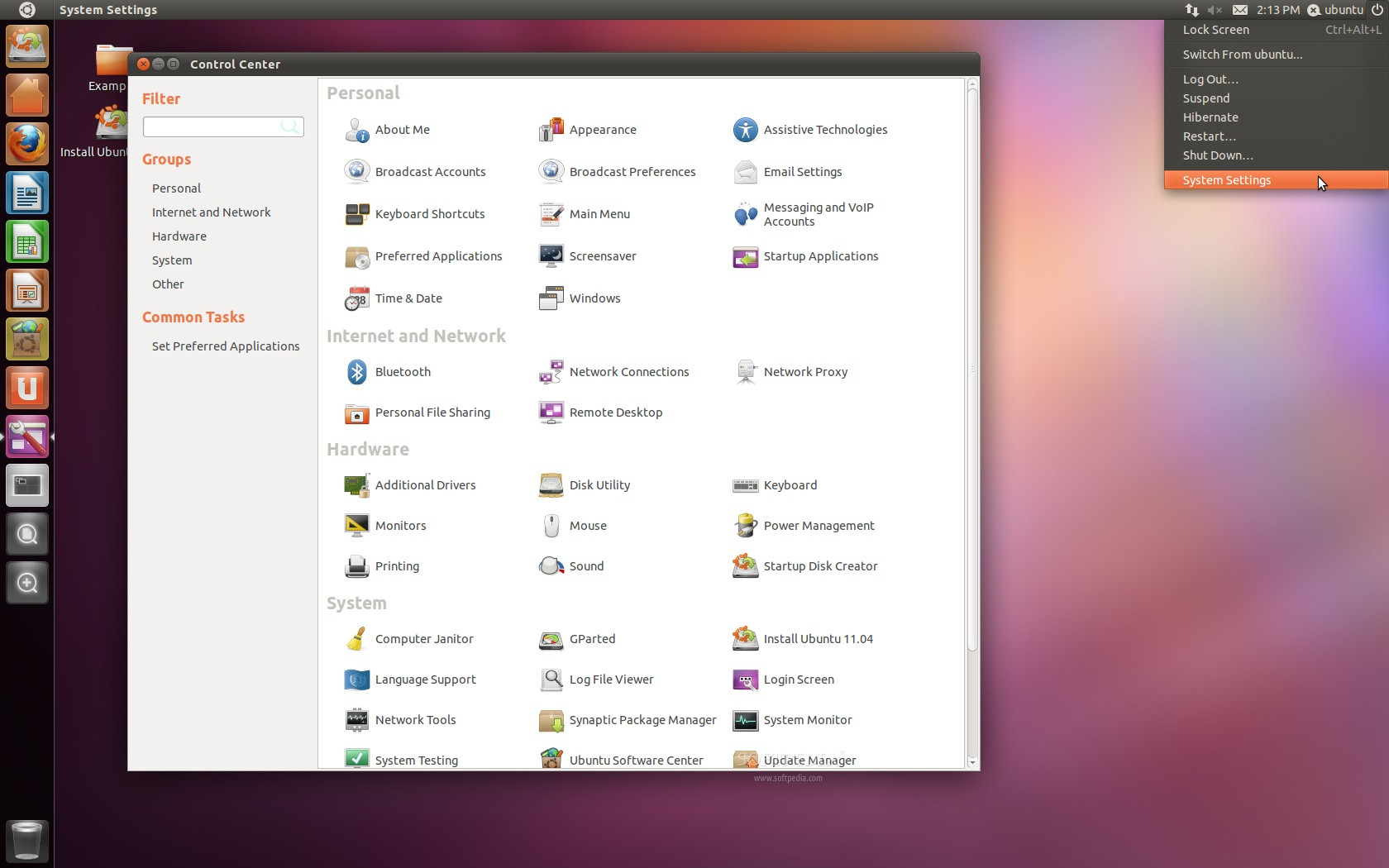Open Log File Viewer icon
1389x868 pixels.
551,680
